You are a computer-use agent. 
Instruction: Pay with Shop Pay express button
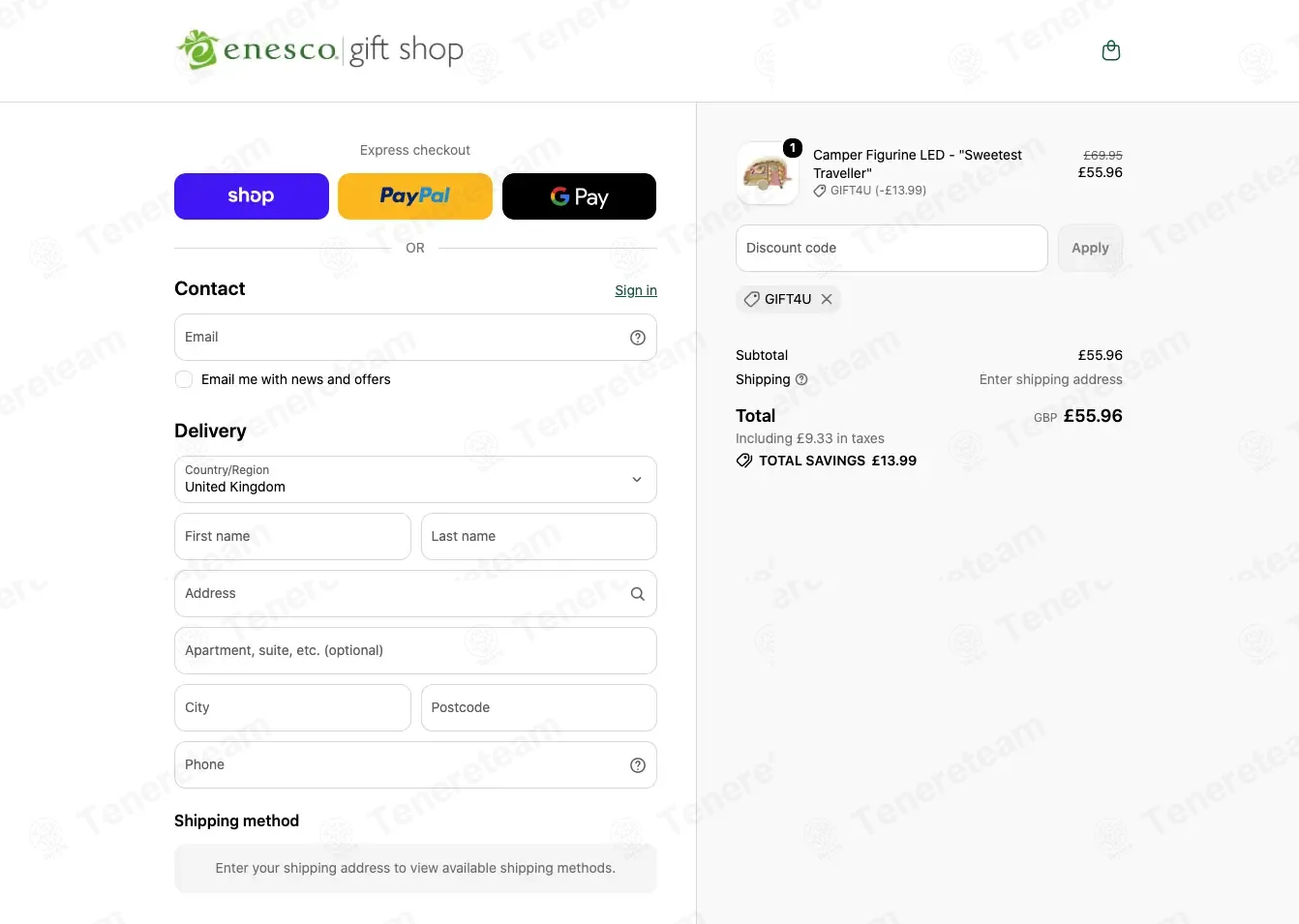pos(252,196)
